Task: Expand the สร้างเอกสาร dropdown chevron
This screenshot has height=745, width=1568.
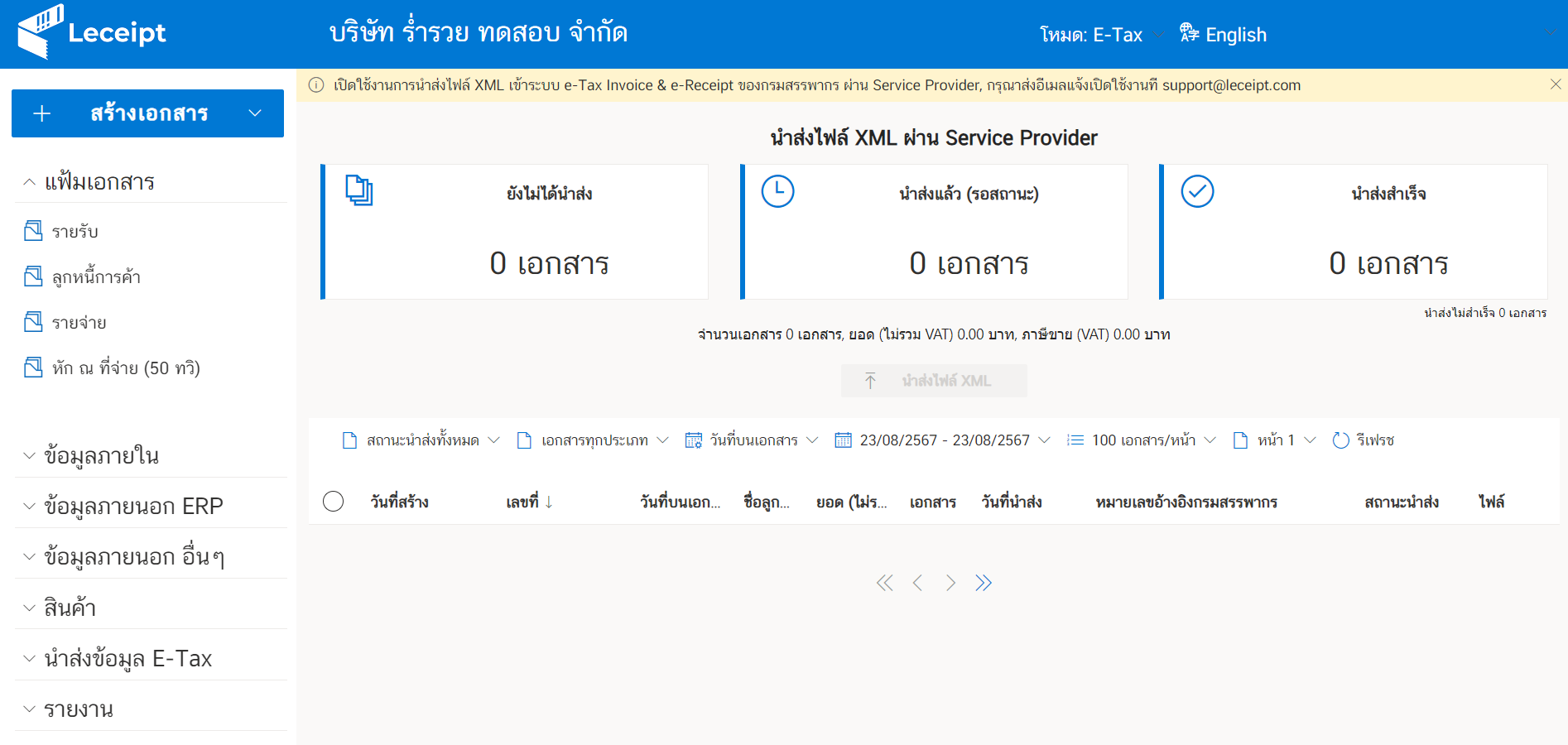Action: (x=254, y=113)
